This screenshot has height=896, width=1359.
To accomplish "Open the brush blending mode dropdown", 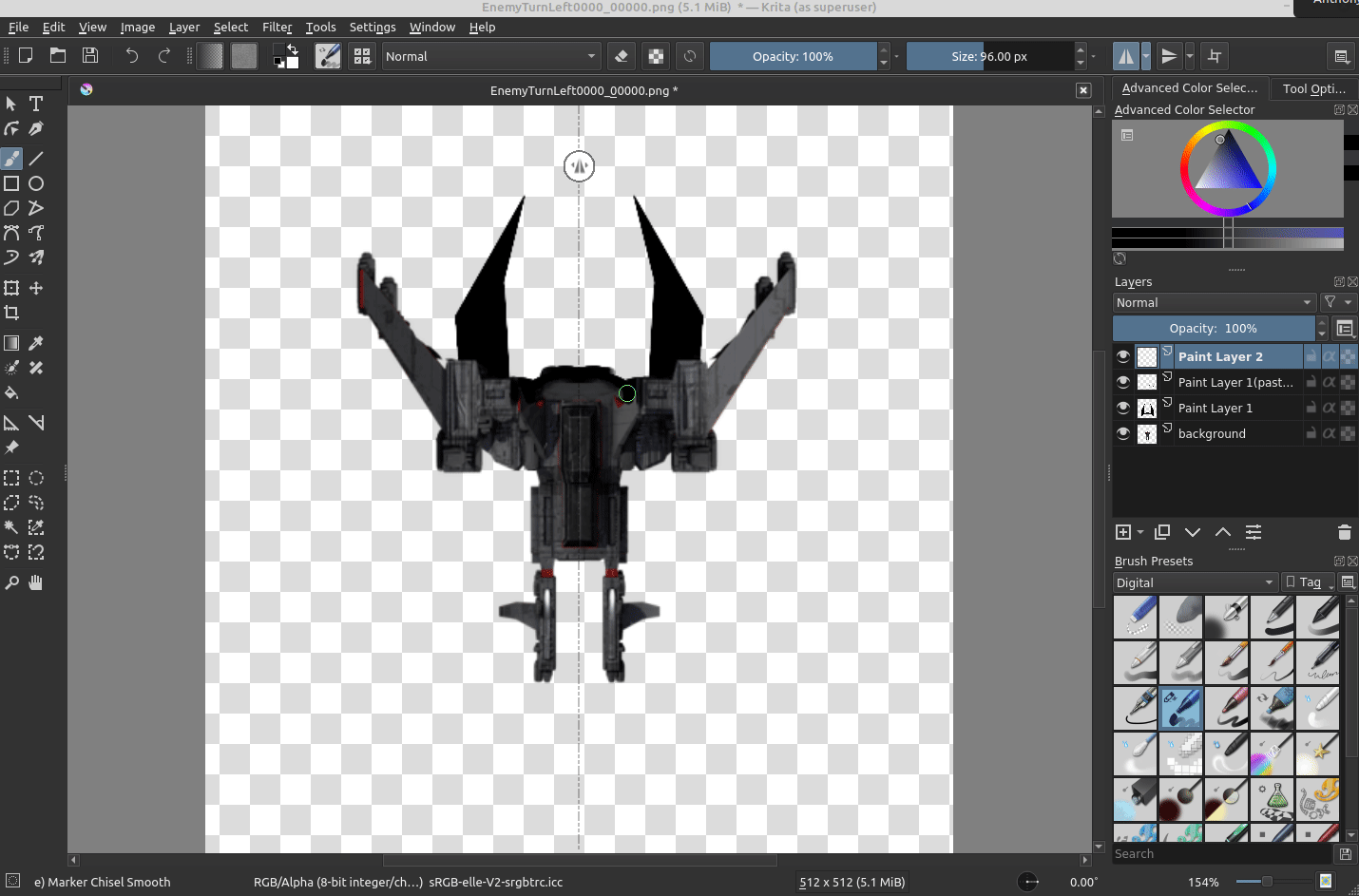I will point(490,56).
